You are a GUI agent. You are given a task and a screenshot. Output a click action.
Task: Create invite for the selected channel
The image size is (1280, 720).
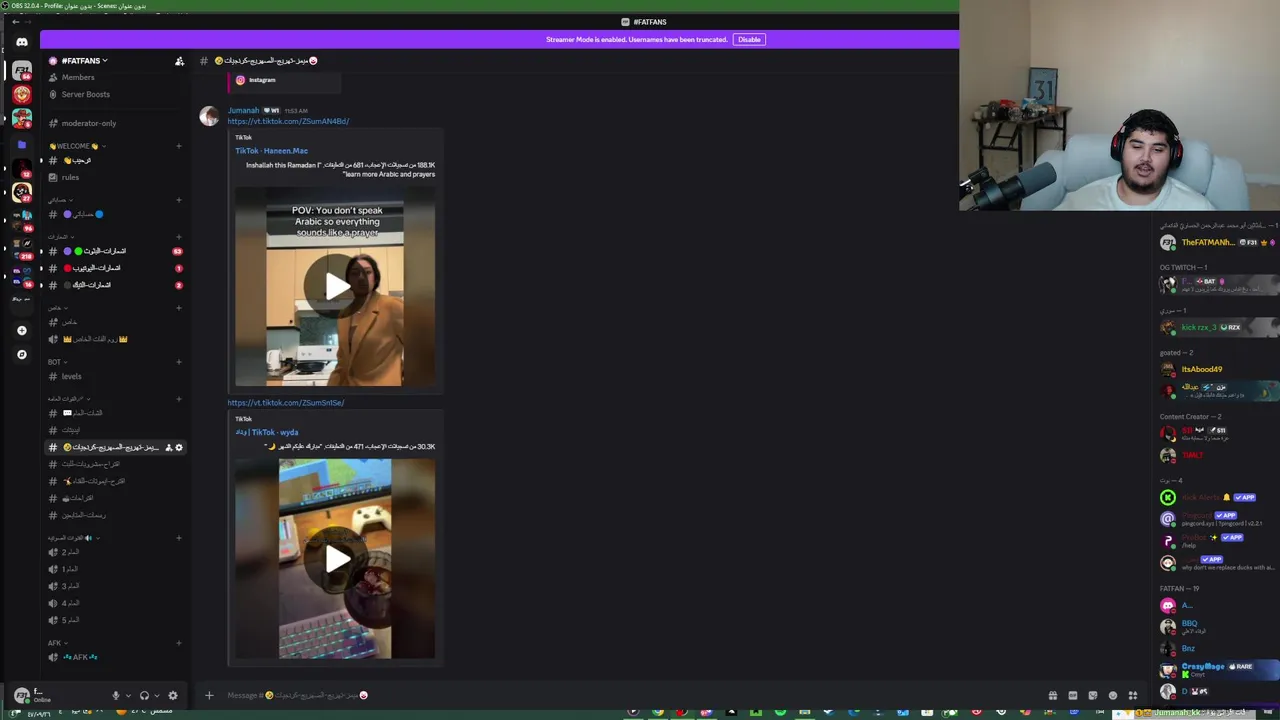coord(168,447)
